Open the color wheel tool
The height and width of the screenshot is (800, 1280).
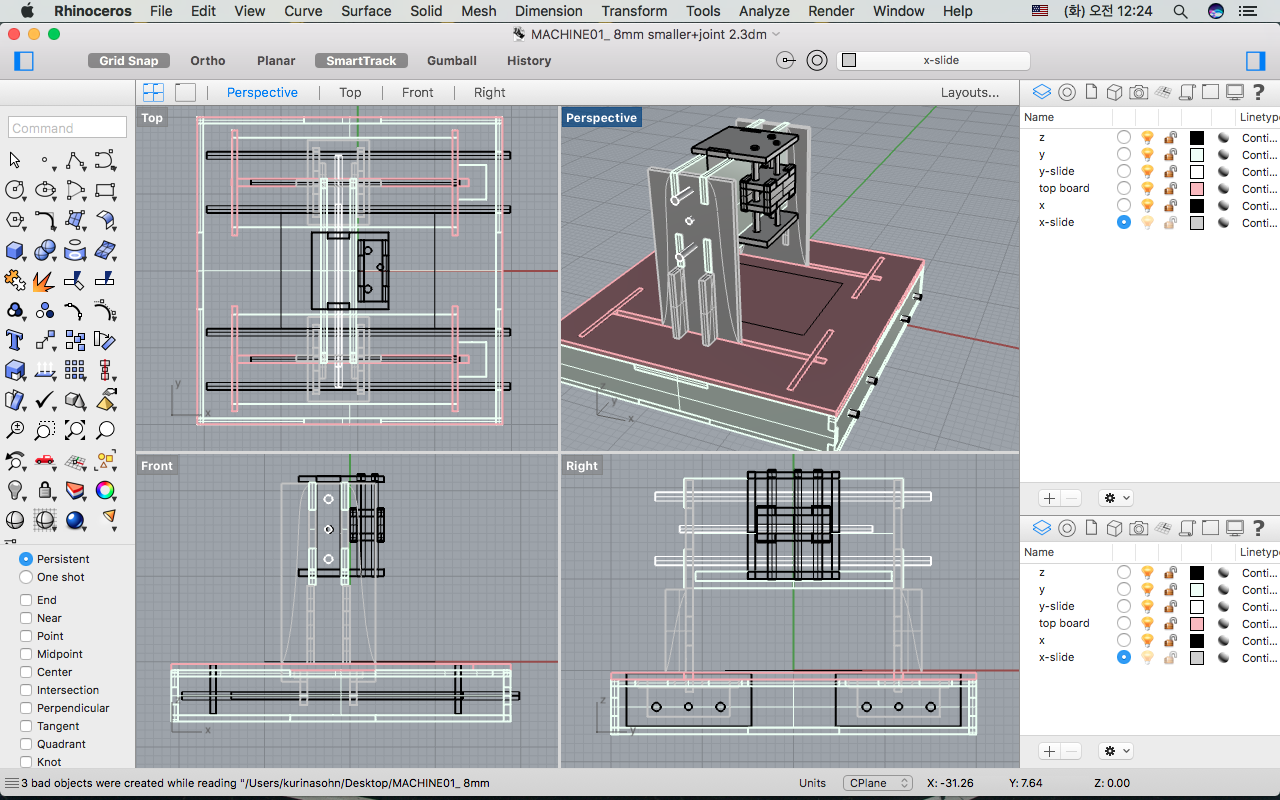pyautogui.click(x=105, y=490)
